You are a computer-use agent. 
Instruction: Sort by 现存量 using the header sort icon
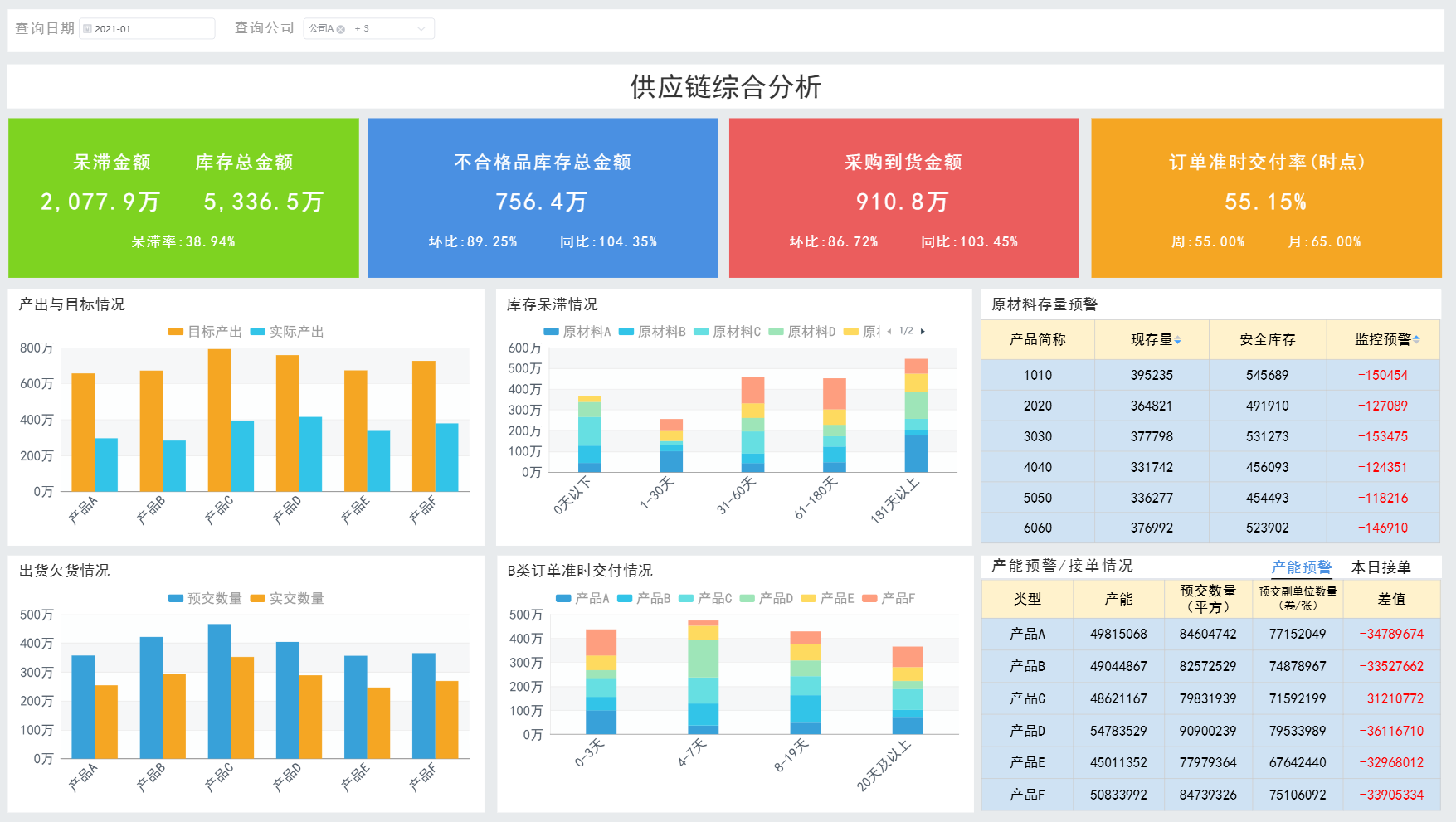(1178, 340)
